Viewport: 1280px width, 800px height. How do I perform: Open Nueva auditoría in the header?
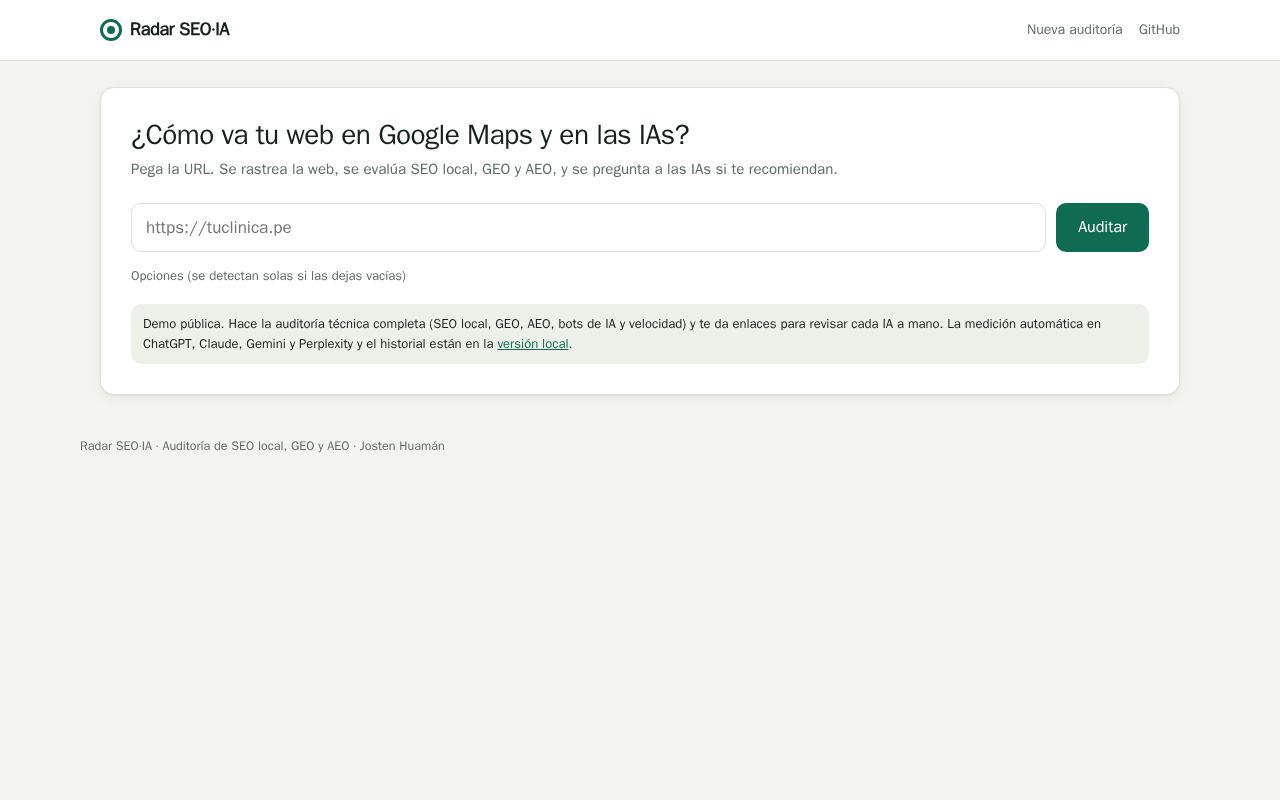coord(1074,30)
